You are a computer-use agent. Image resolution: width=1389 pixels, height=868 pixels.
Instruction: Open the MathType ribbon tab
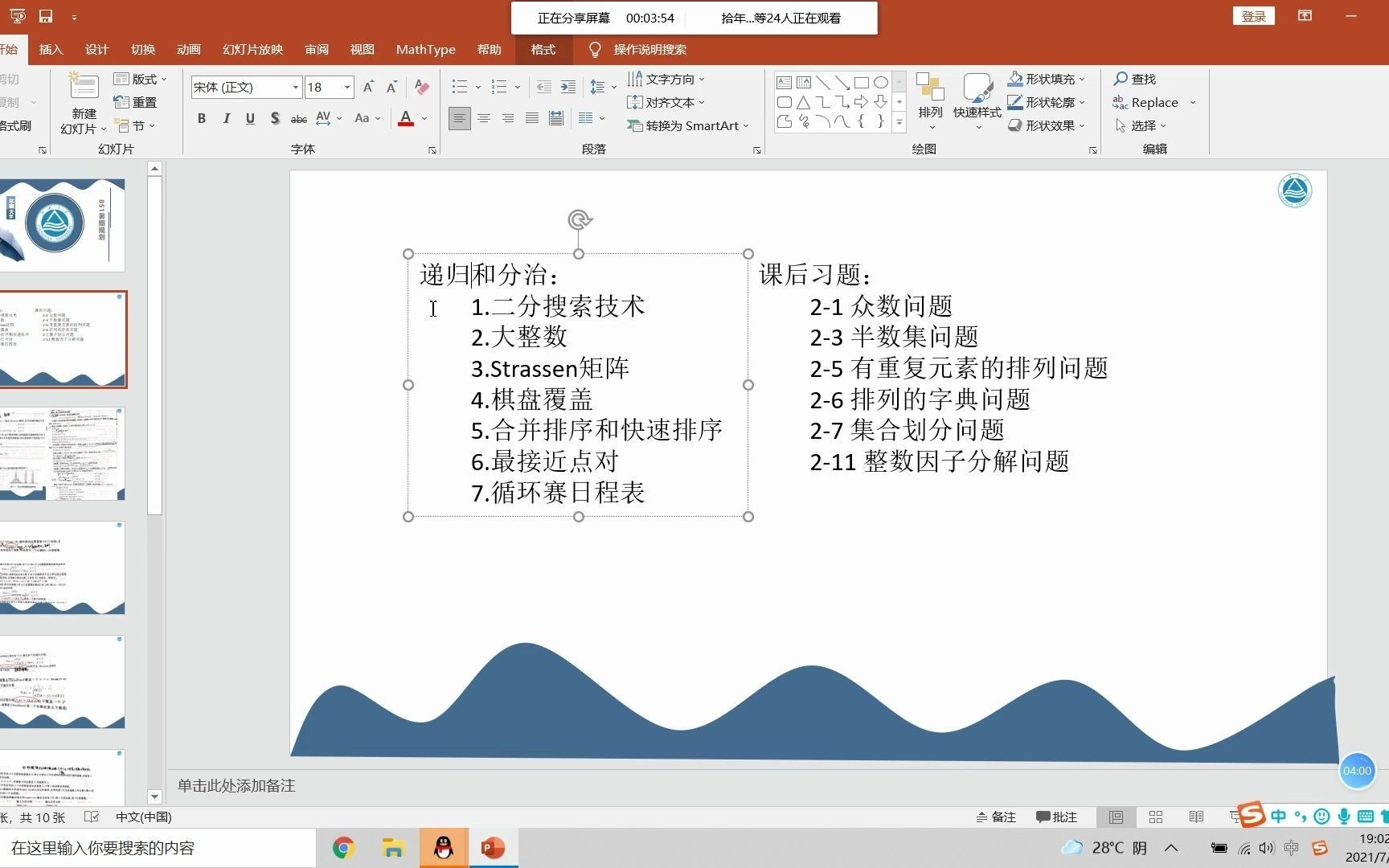(x=425, y=49)
